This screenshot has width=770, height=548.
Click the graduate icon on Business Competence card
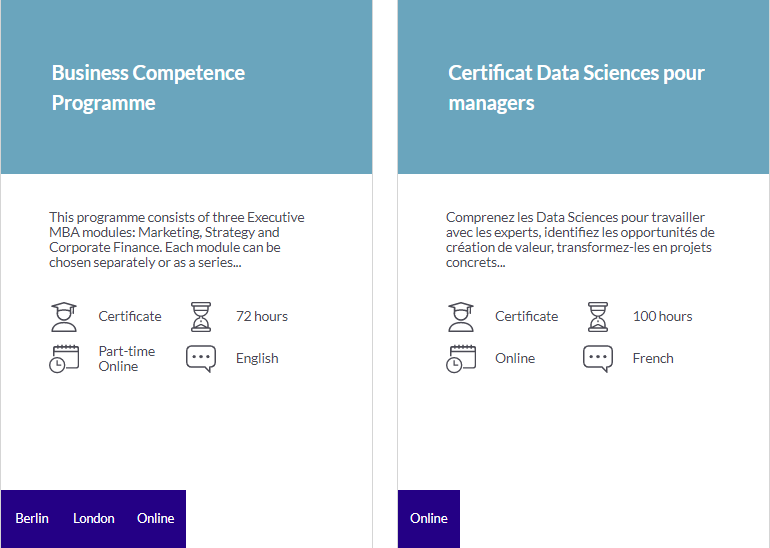(x=64, y=317)
